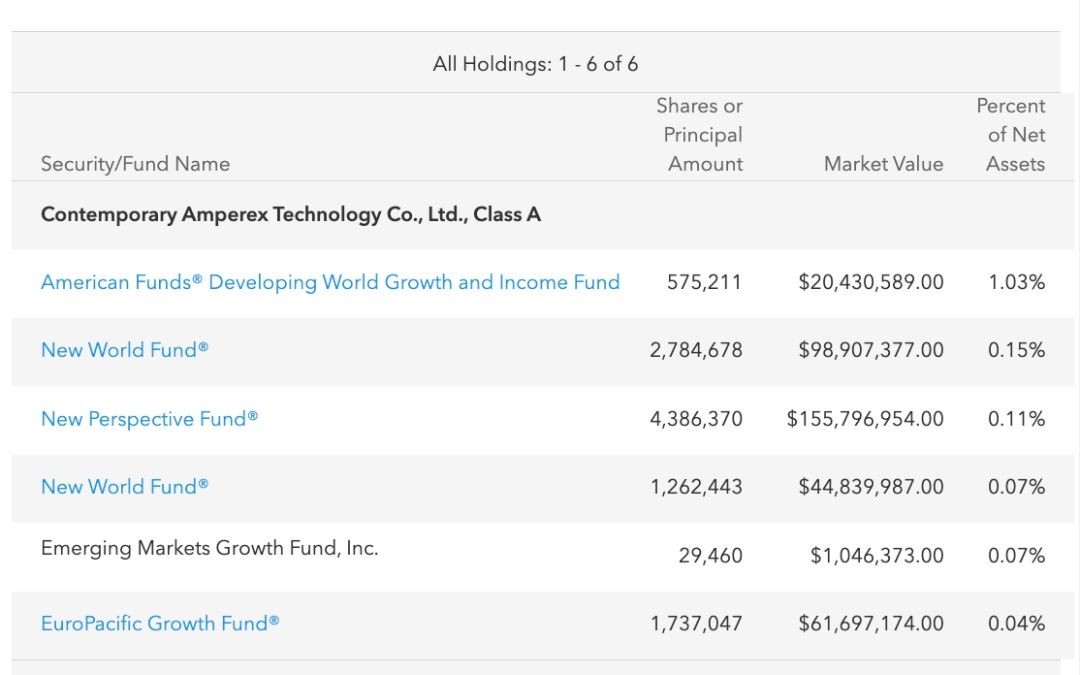The image size is (1080, 675).
Task: Open the EuroPacific Growth Fund link
Action: click(x=160, y=624)
